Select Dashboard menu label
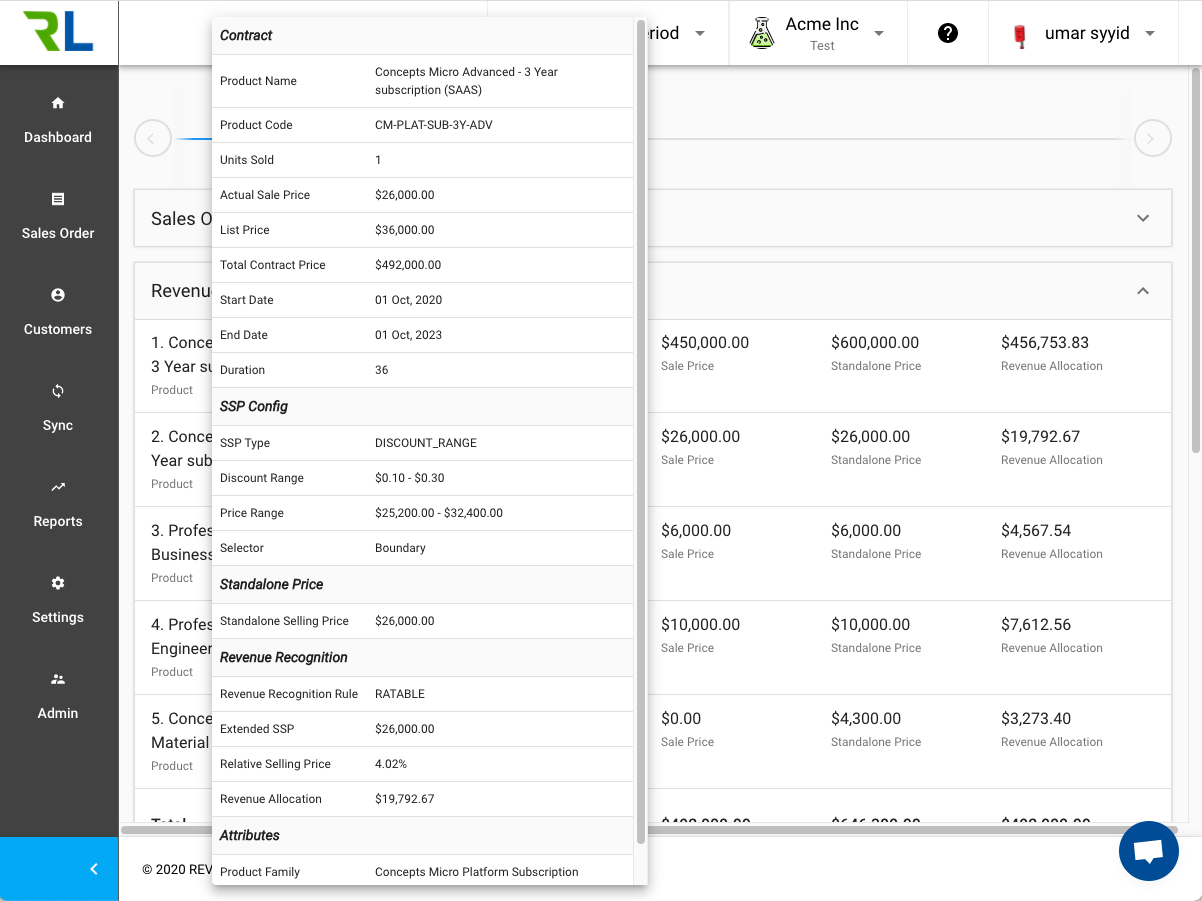This screenshot has width=1202, height=901. point(58,137)
